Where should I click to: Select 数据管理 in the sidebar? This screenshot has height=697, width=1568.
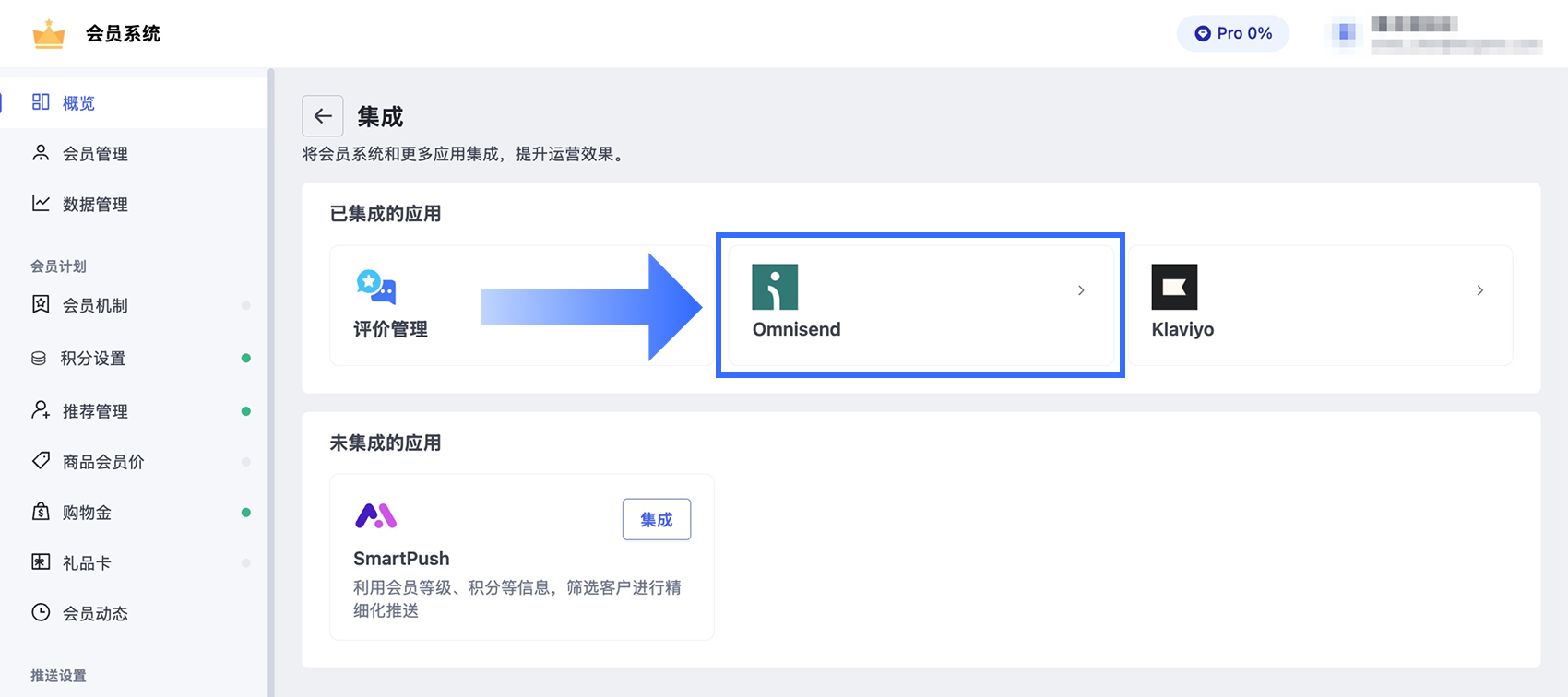(x=134, y=204)
